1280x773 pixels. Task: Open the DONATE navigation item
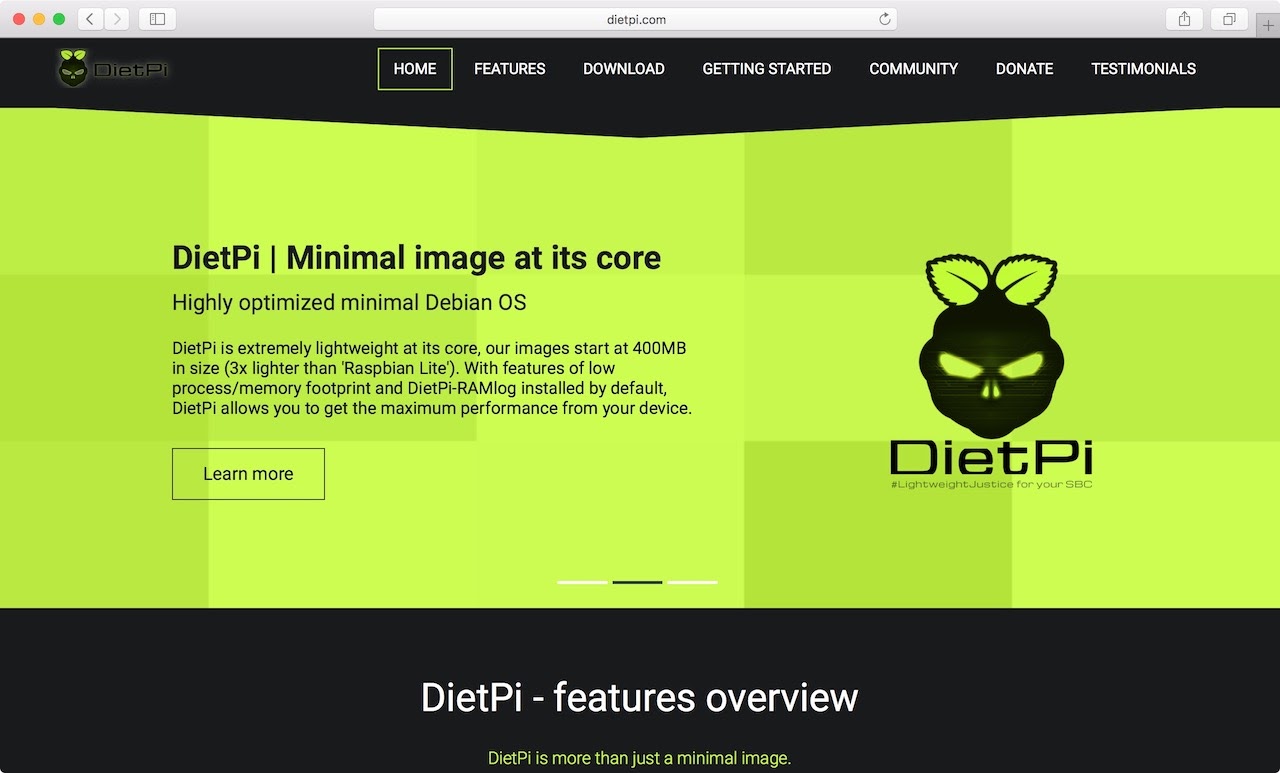[1025, 69]
